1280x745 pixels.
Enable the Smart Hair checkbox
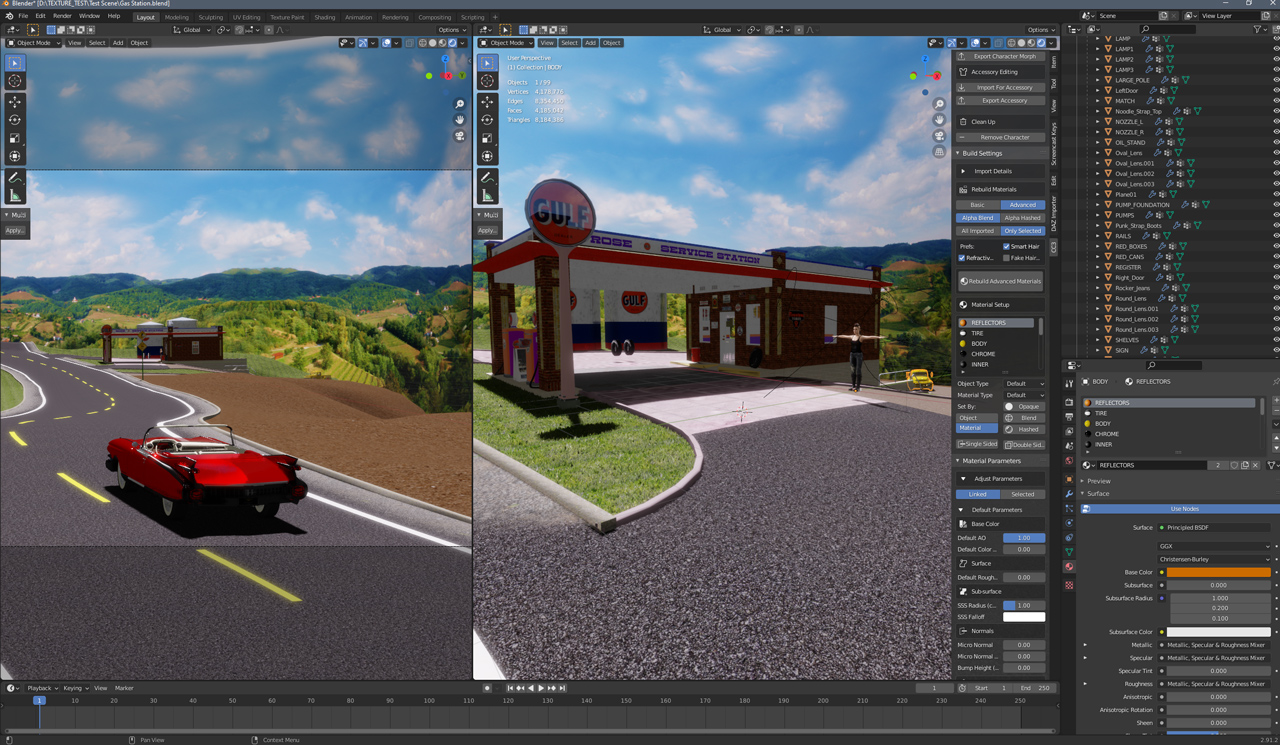click(x=1006, y=246)
